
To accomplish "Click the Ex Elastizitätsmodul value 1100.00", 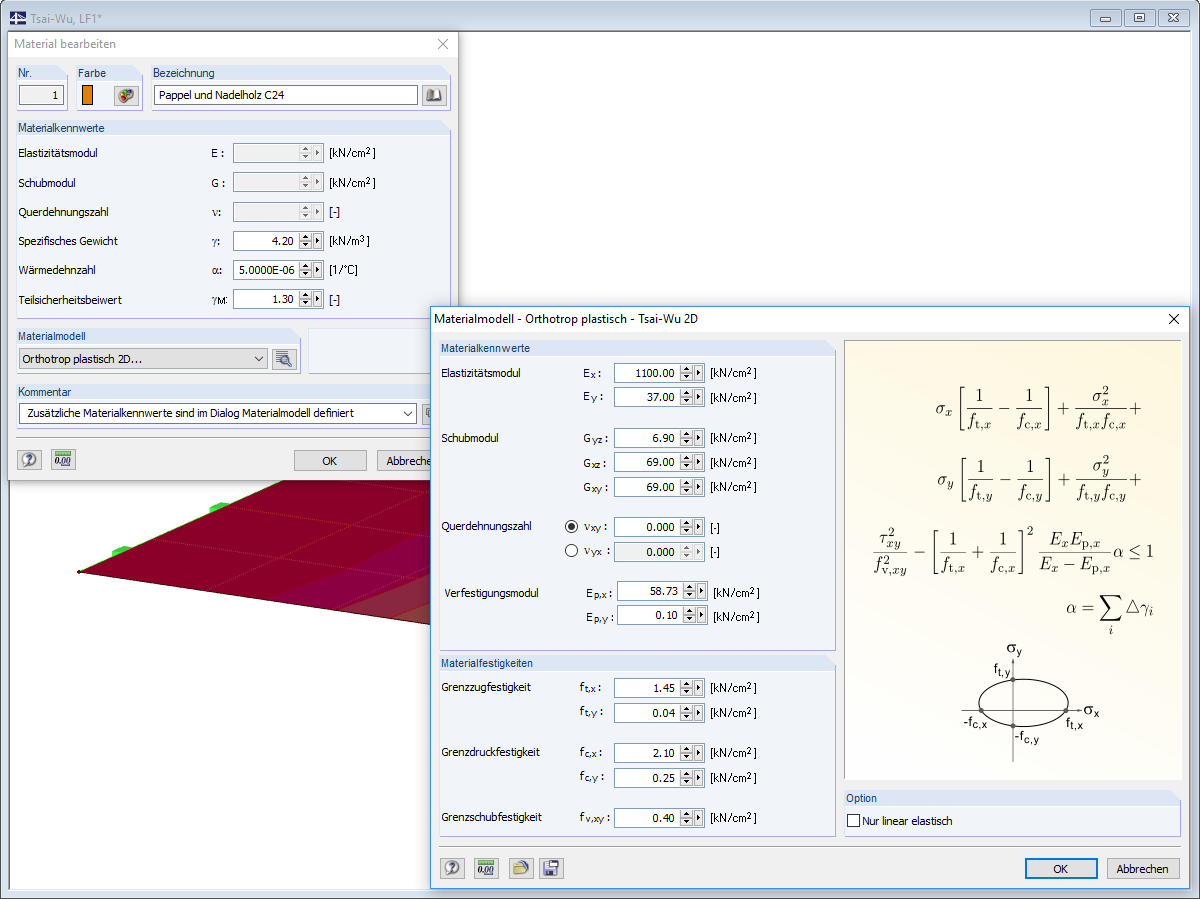I will [x=646, y=373].
